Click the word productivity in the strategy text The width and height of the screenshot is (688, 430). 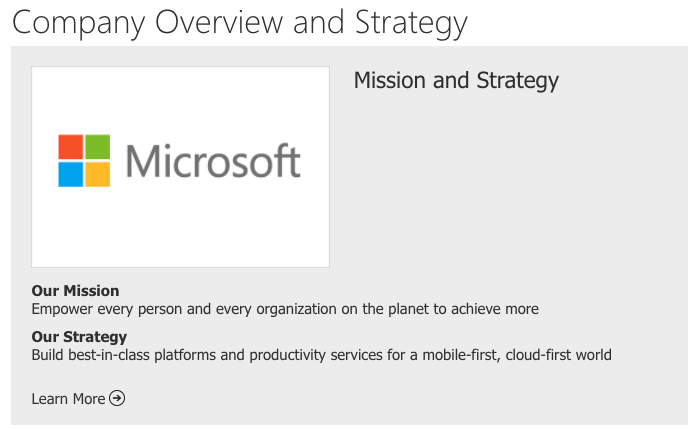pos(287,355)
